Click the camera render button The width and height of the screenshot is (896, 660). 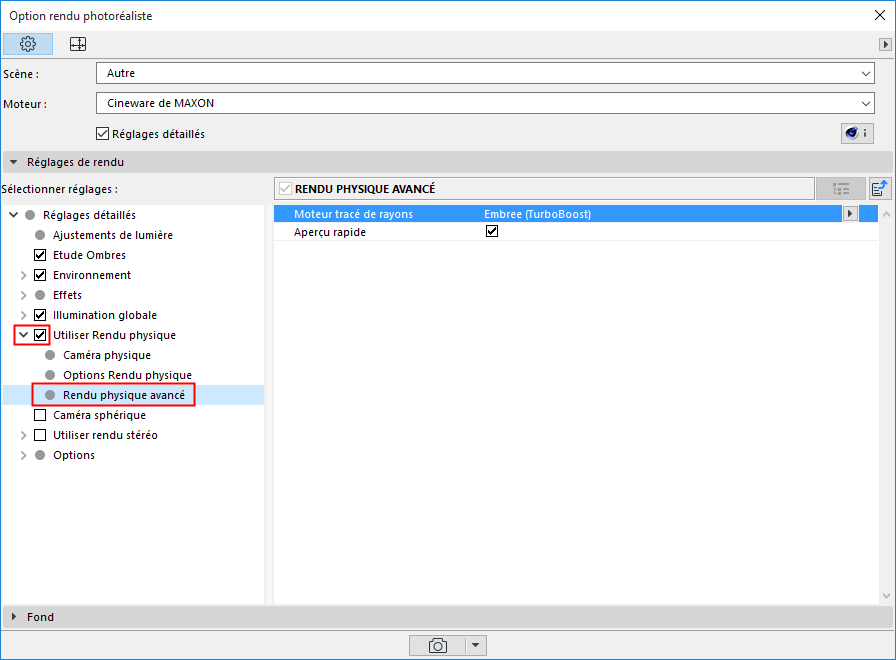click(438, 646)
